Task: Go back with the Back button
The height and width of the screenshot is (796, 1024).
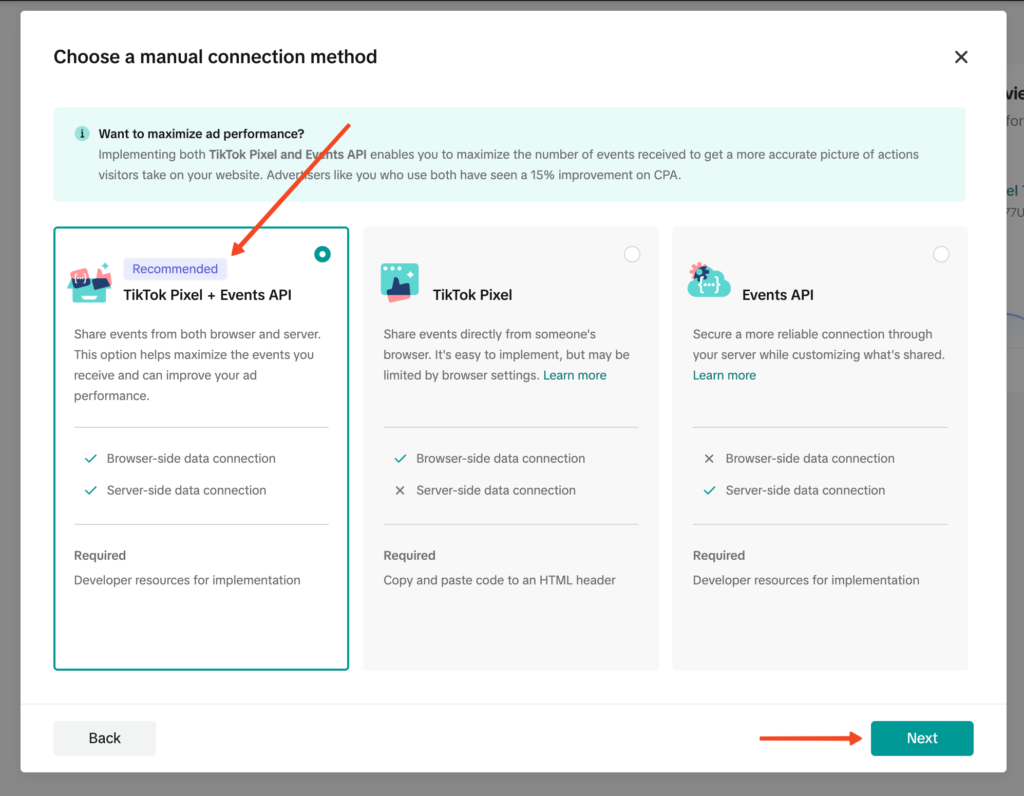Action: click(x=104, y=738)
